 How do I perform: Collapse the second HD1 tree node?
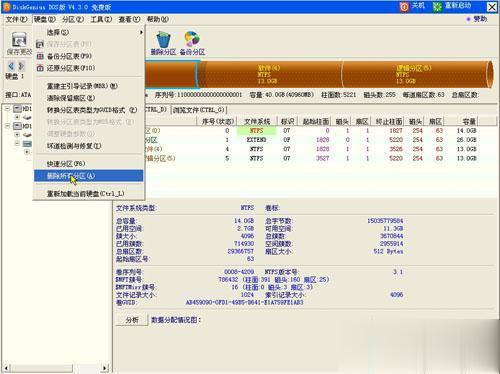click(x=7, y=126)
